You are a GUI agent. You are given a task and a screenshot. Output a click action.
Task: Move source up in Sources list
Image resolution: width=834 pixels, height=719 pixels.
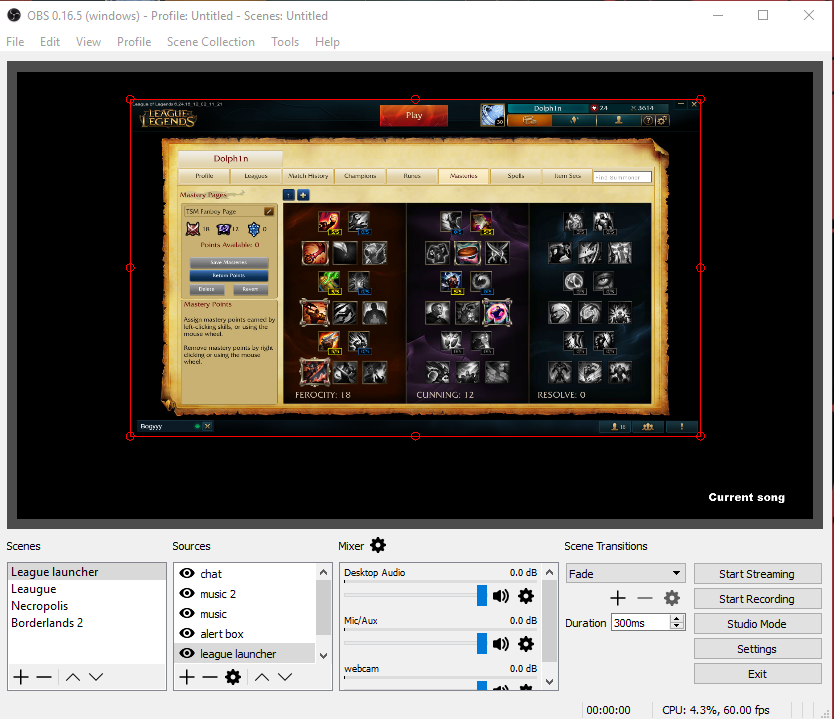pos(262,677)
